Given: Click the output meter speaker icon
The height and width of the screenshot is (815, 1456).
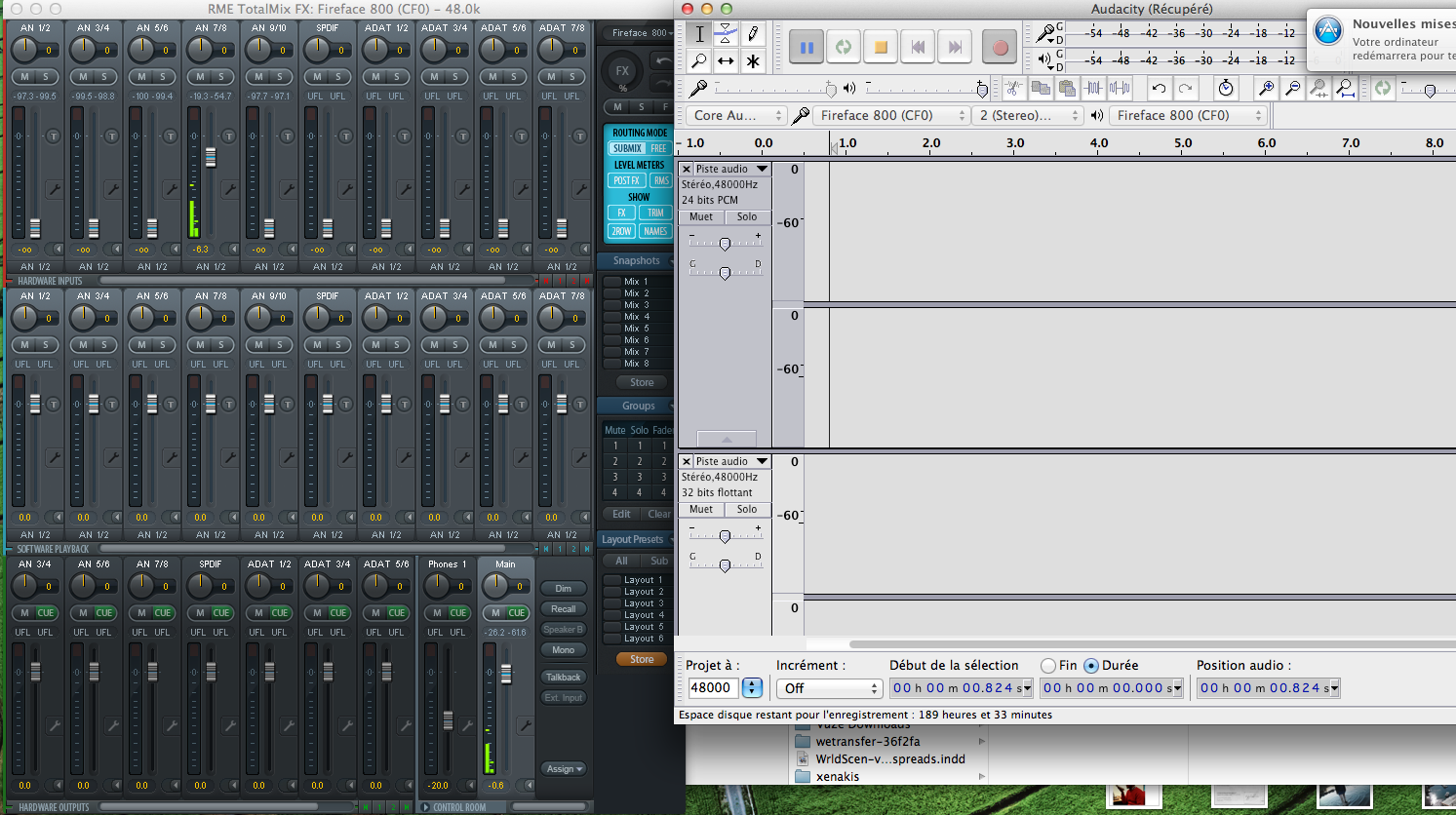Looking at the screenshot, I should 1044,59.
